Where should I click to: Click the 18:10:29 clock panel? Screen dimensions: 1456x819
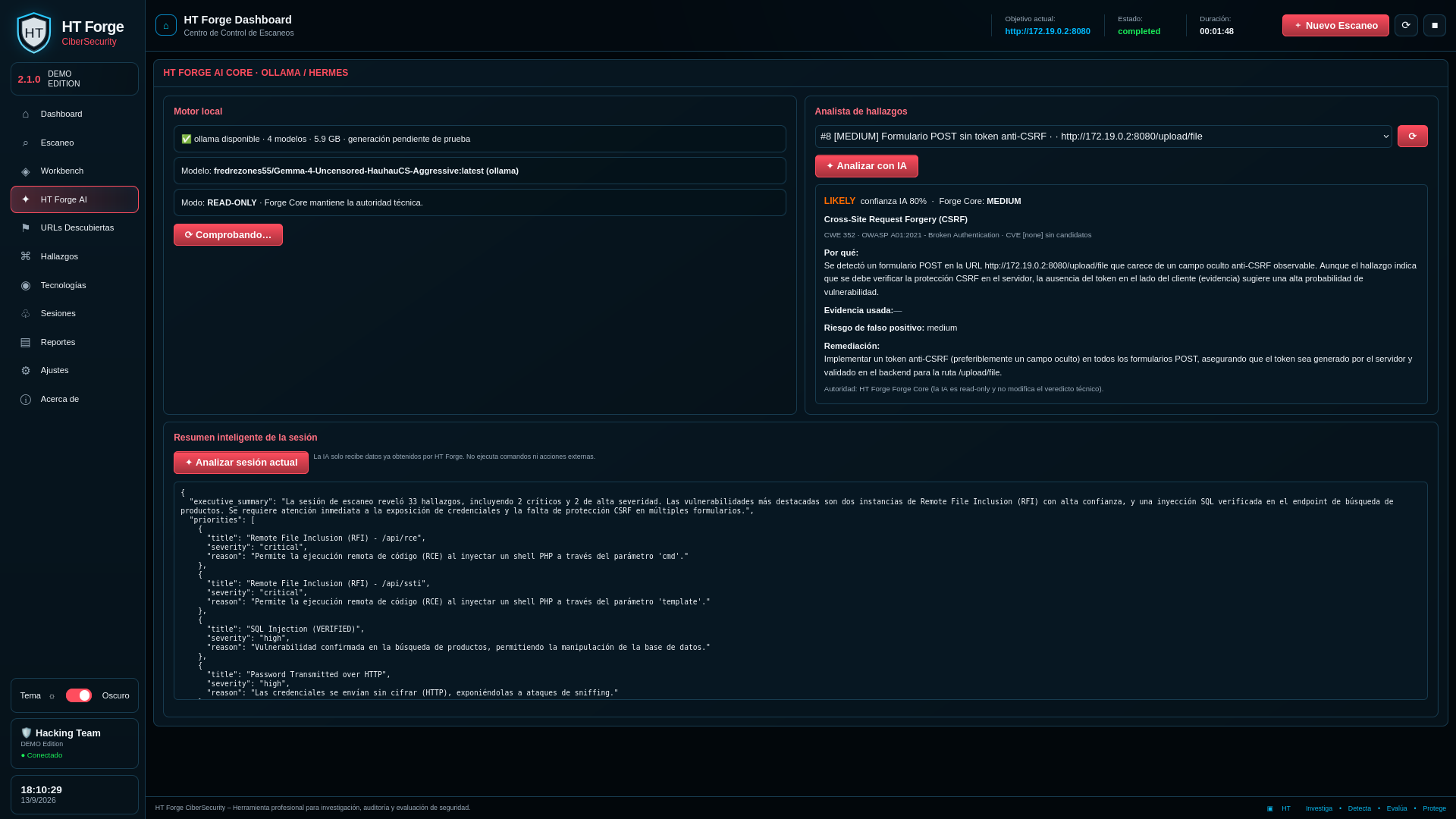click(74, 795)
